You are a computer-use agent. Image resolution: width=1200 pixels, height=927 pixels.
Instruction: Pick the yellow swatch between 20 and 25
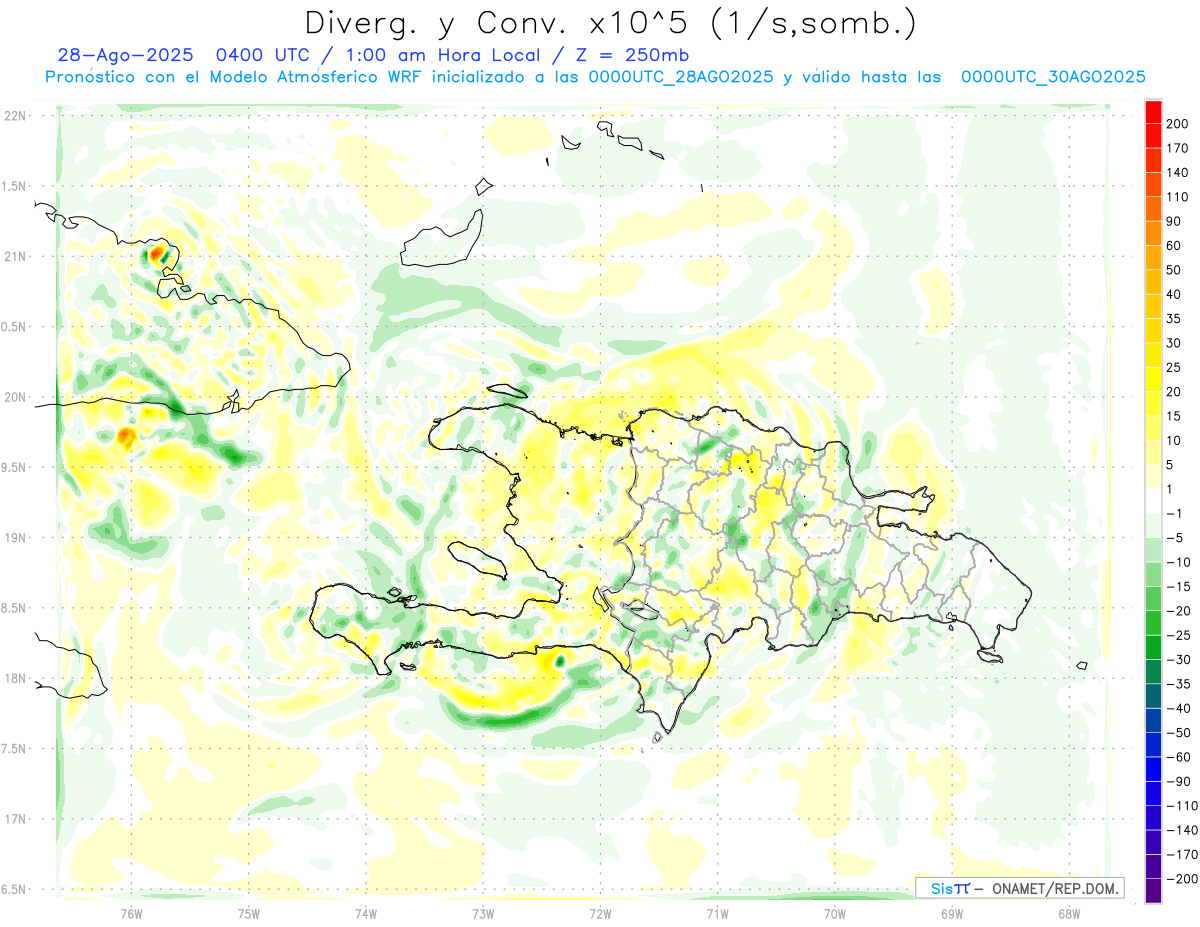pos(1153,380)
